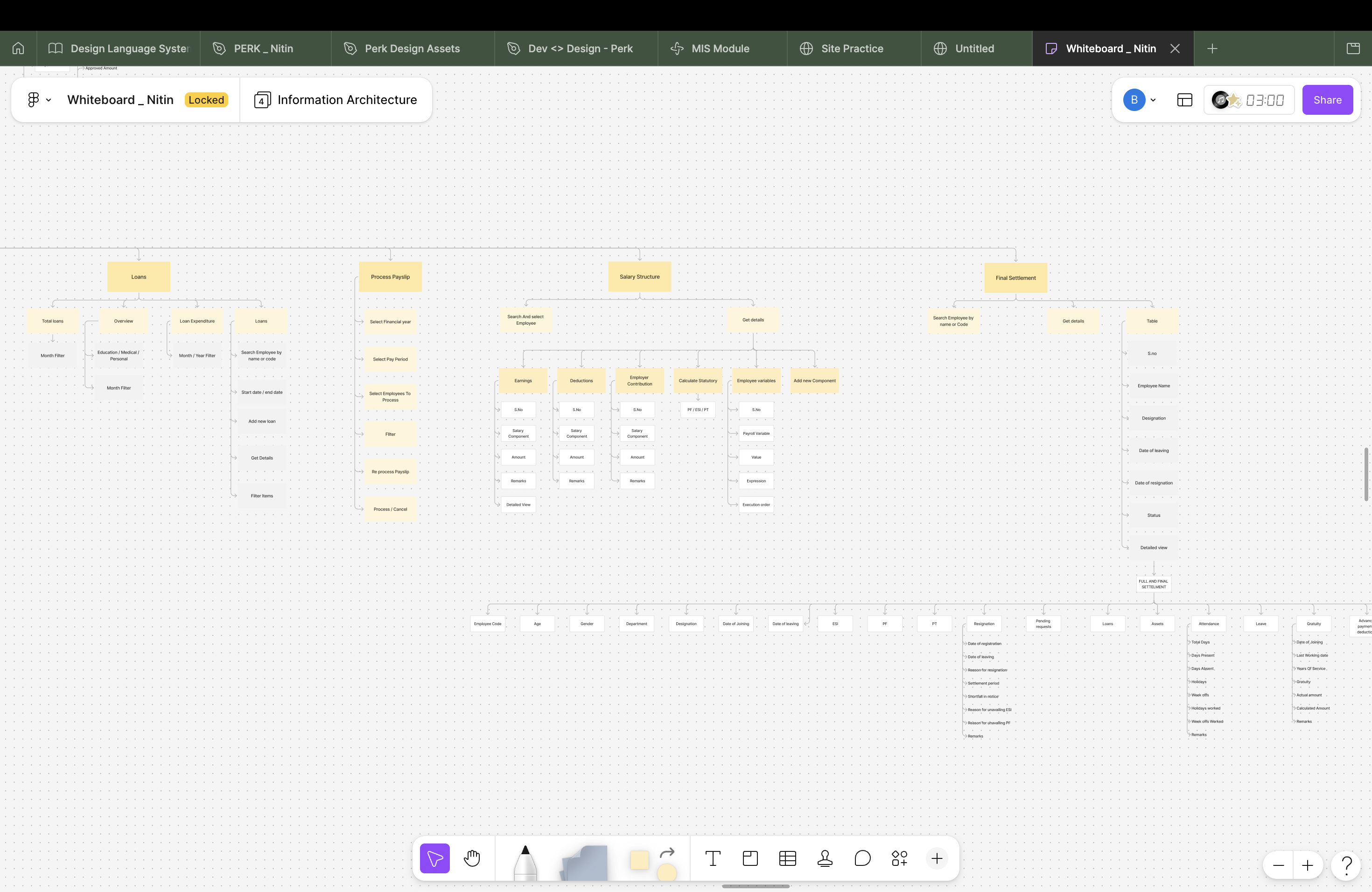Select the Final Settlement node
The width and height of the screenshot is (1372, 892).
1016,278
